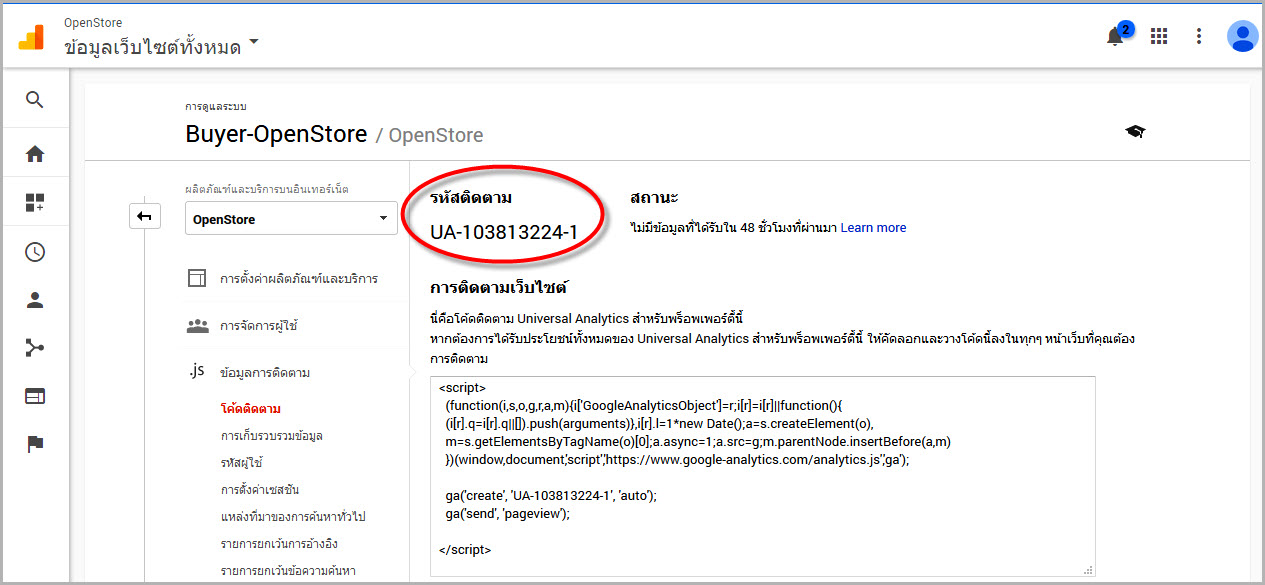Open Conversions flag icon
Screen dimensions: 1265x585
[35, 445]
